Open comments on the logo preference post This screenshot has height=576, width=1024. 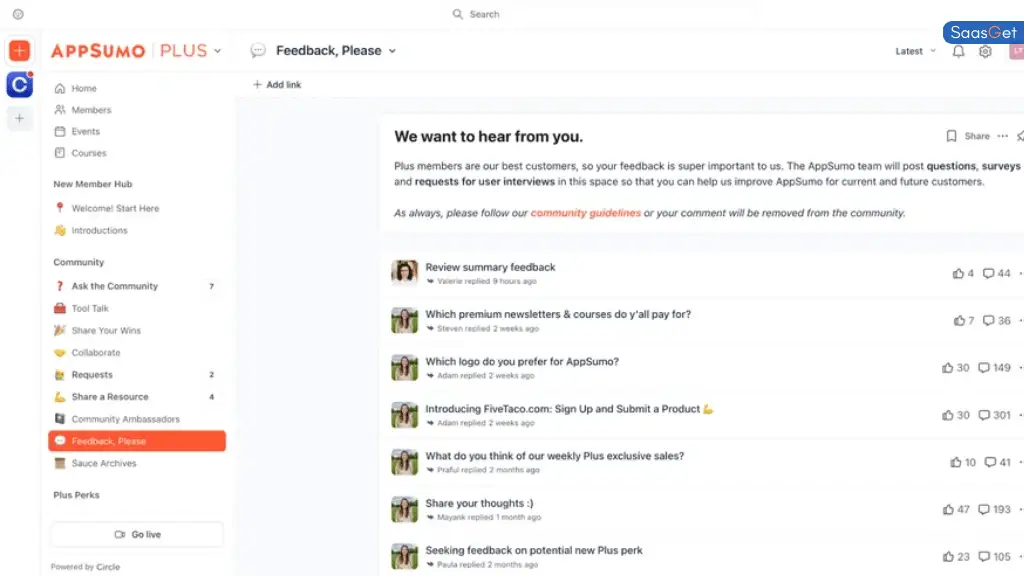tap(994, 368)
